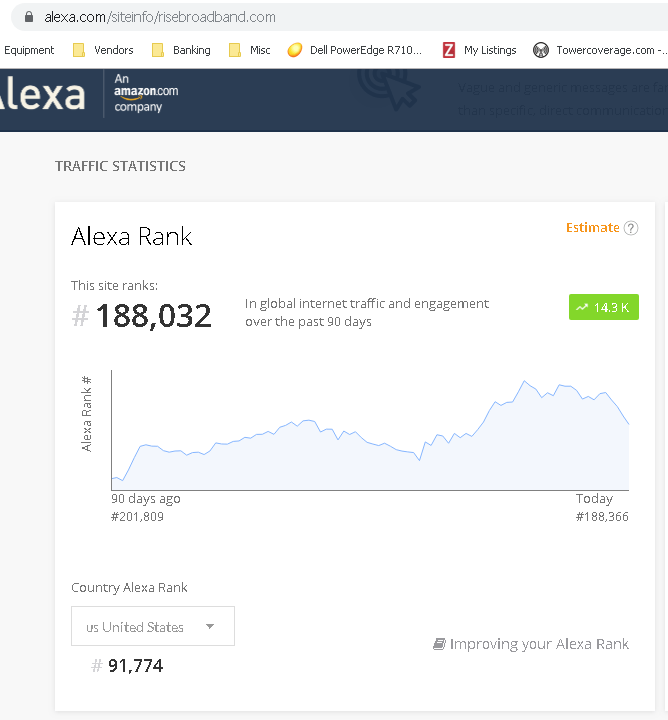Click the TRAFFIC STATISTICS heading
Image resolution: width=668 pixels, height=720 pixels.
tap(120, 166)
